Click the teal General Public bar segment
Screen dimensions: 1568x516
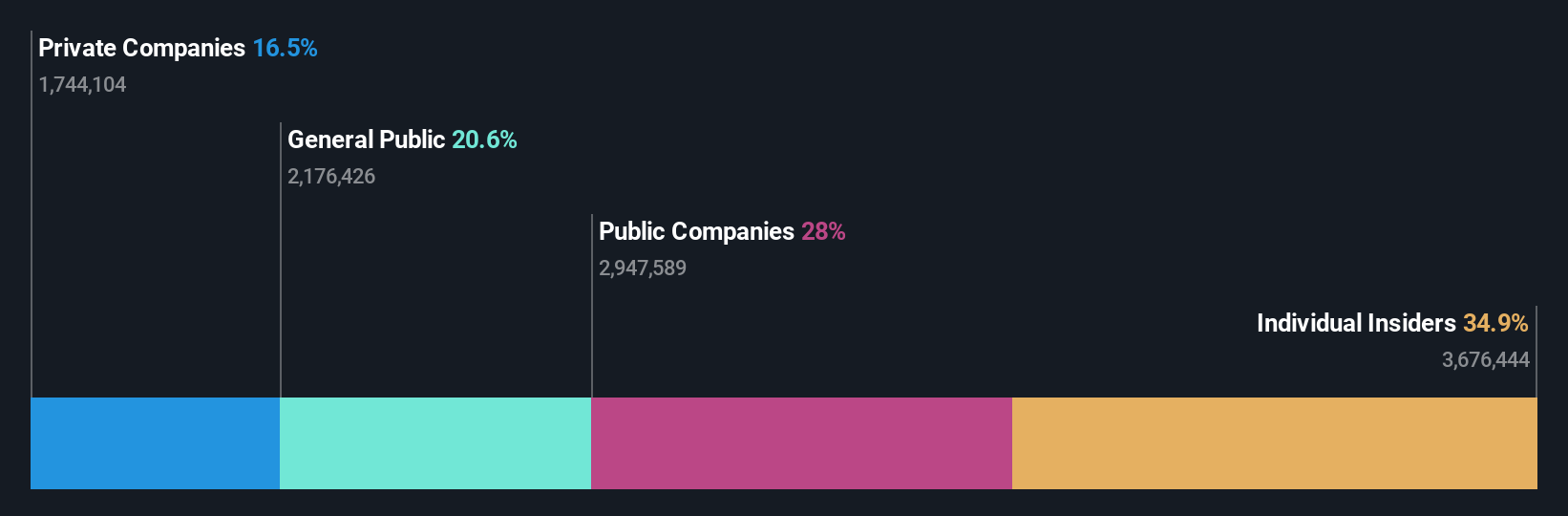(435, 443)
